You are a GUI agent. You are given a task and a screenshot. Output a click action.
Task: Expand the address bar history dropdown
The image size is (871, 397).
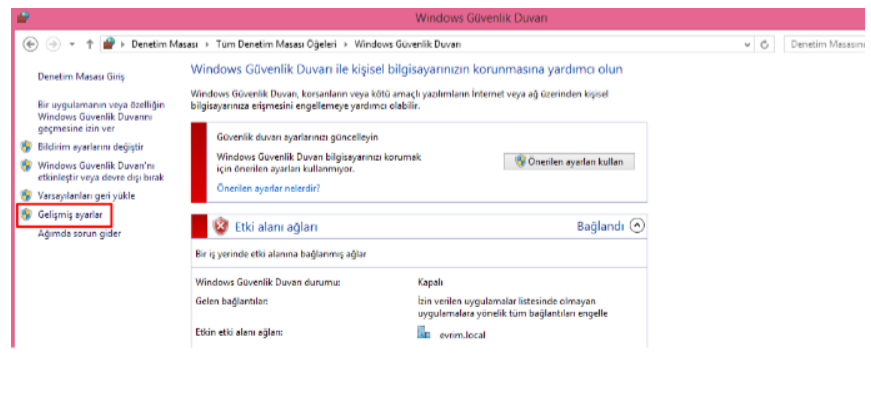pos(747,45)
